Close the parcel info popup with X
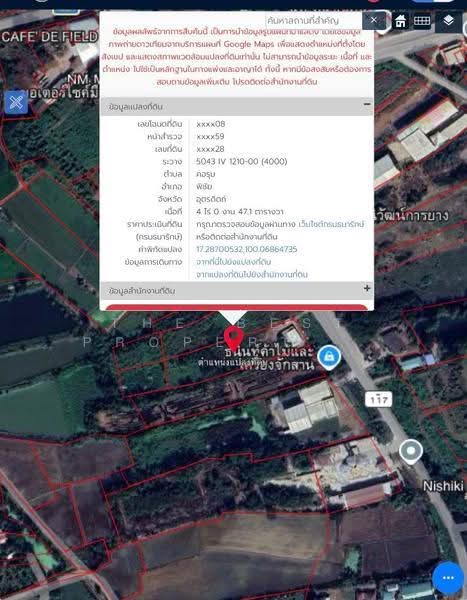The height and width of the screenshot is (600, 467). [373, 20]
